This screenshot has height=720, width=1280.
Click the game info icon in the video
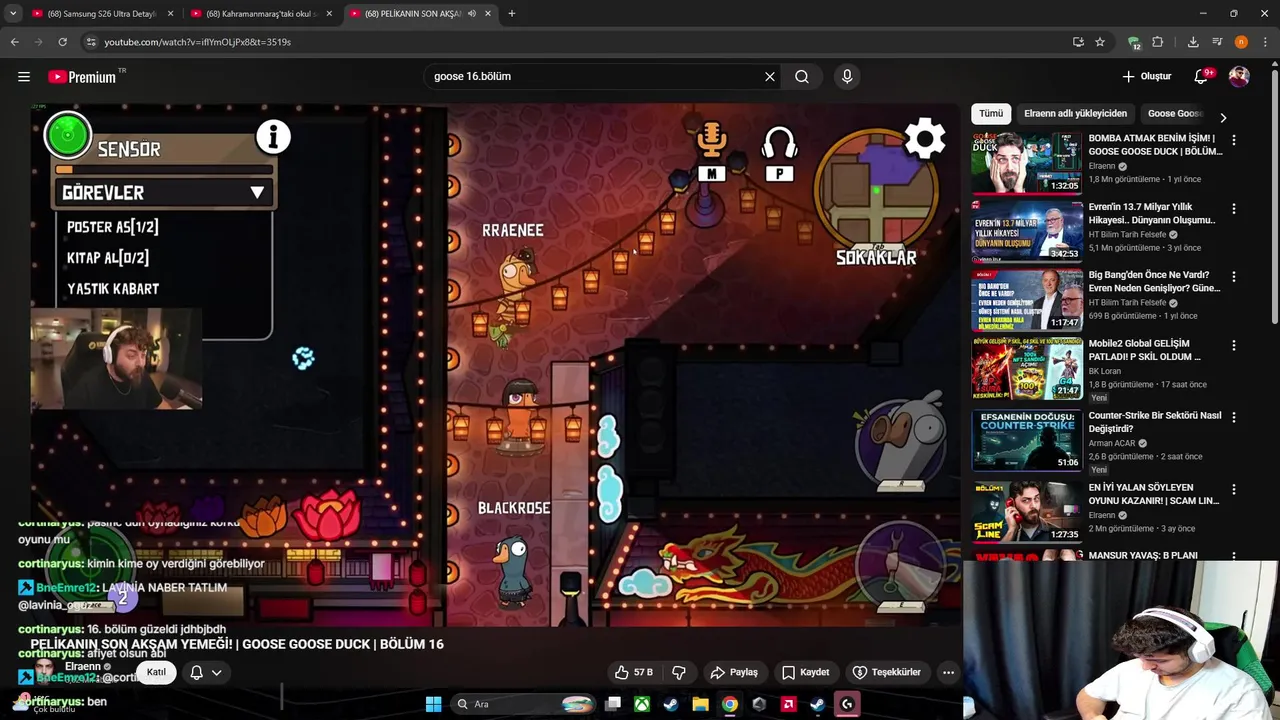pos(273,137)
